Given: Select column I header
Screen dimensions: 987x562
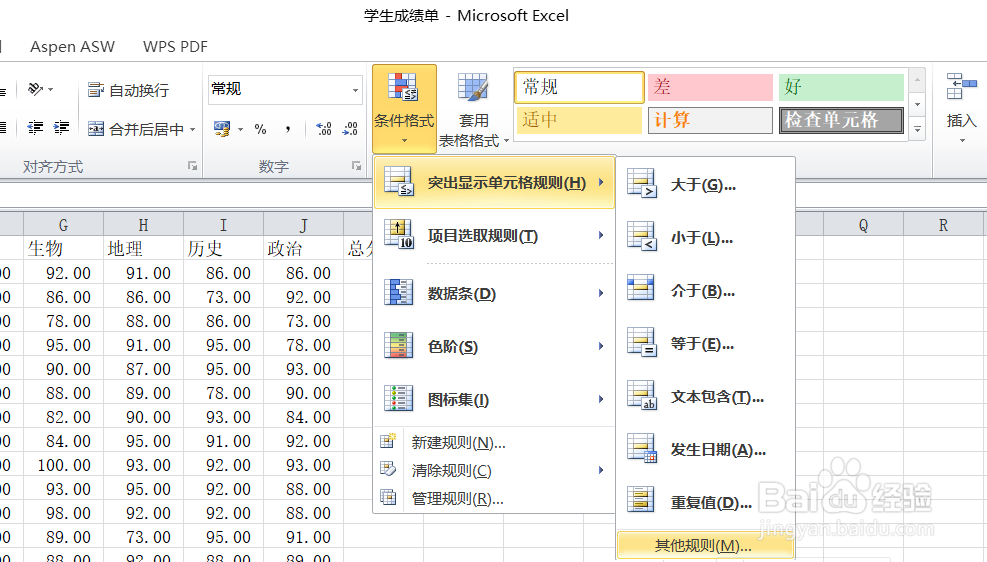Looking at the screenshot, I should (x=223, y=225).
